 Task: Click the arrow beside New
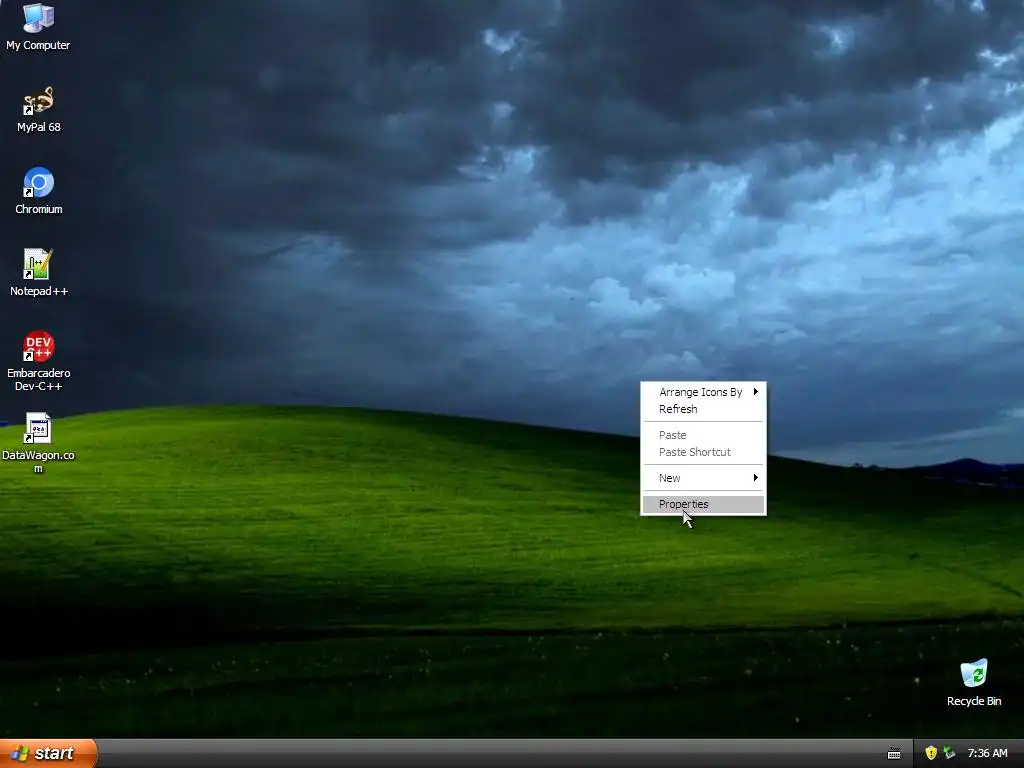click(x=756, y=478)
